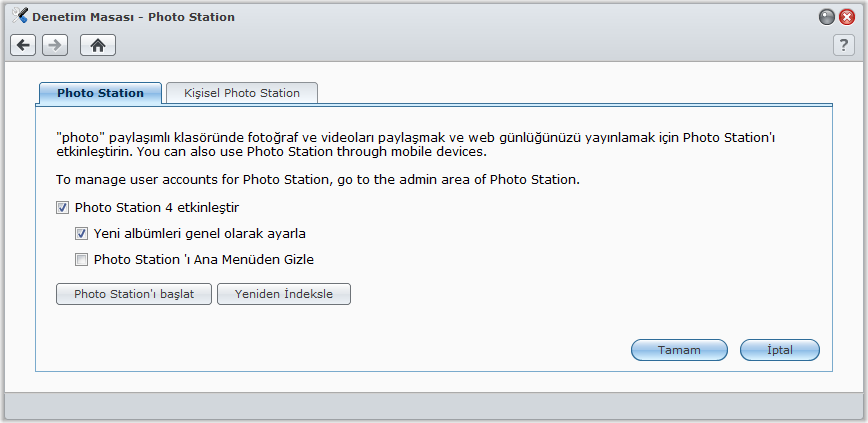This screenshot has height=423, width=868.
Task: Click the Denetim Masası app icon in title bar
Action: coord(19,16)
